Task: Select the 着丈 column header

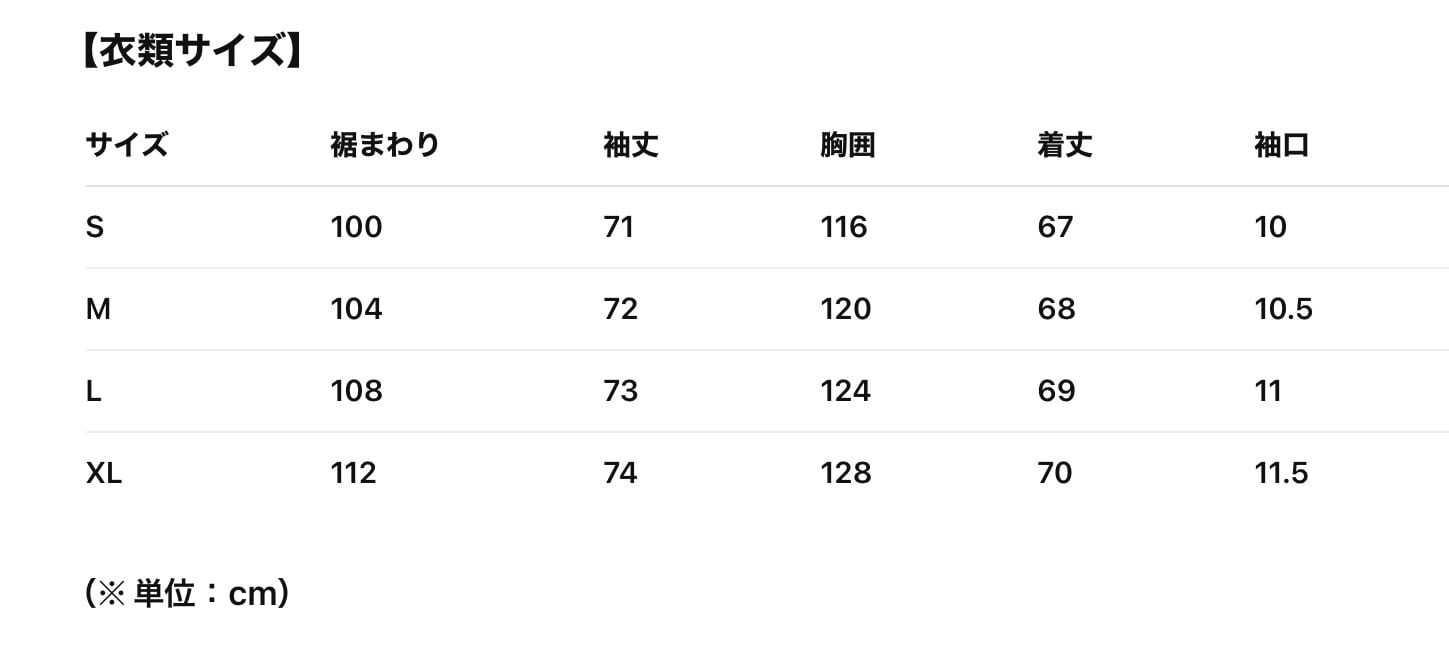Action: click(1064, 146)
